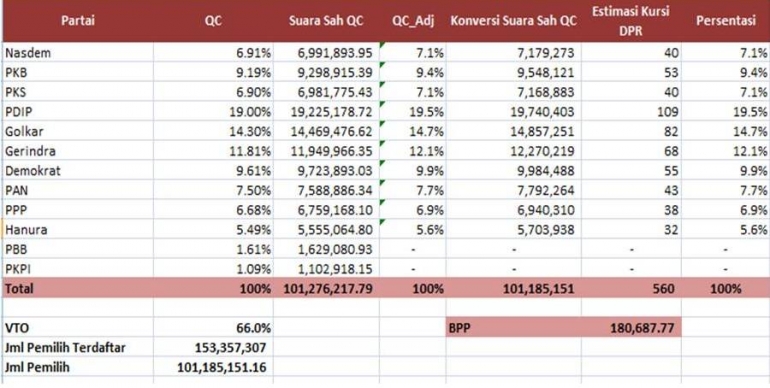Image resolution: width=770 pixels, height=388 pixels.
Task: Select the Persentasi column header
Action: pyautogui.click(x=725, y=21)
